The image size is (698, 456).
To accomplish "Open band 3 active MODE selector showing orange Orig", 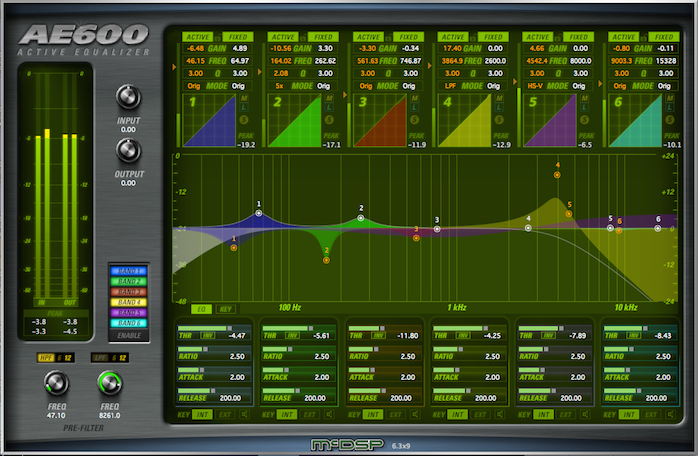I will click(366, 86).
